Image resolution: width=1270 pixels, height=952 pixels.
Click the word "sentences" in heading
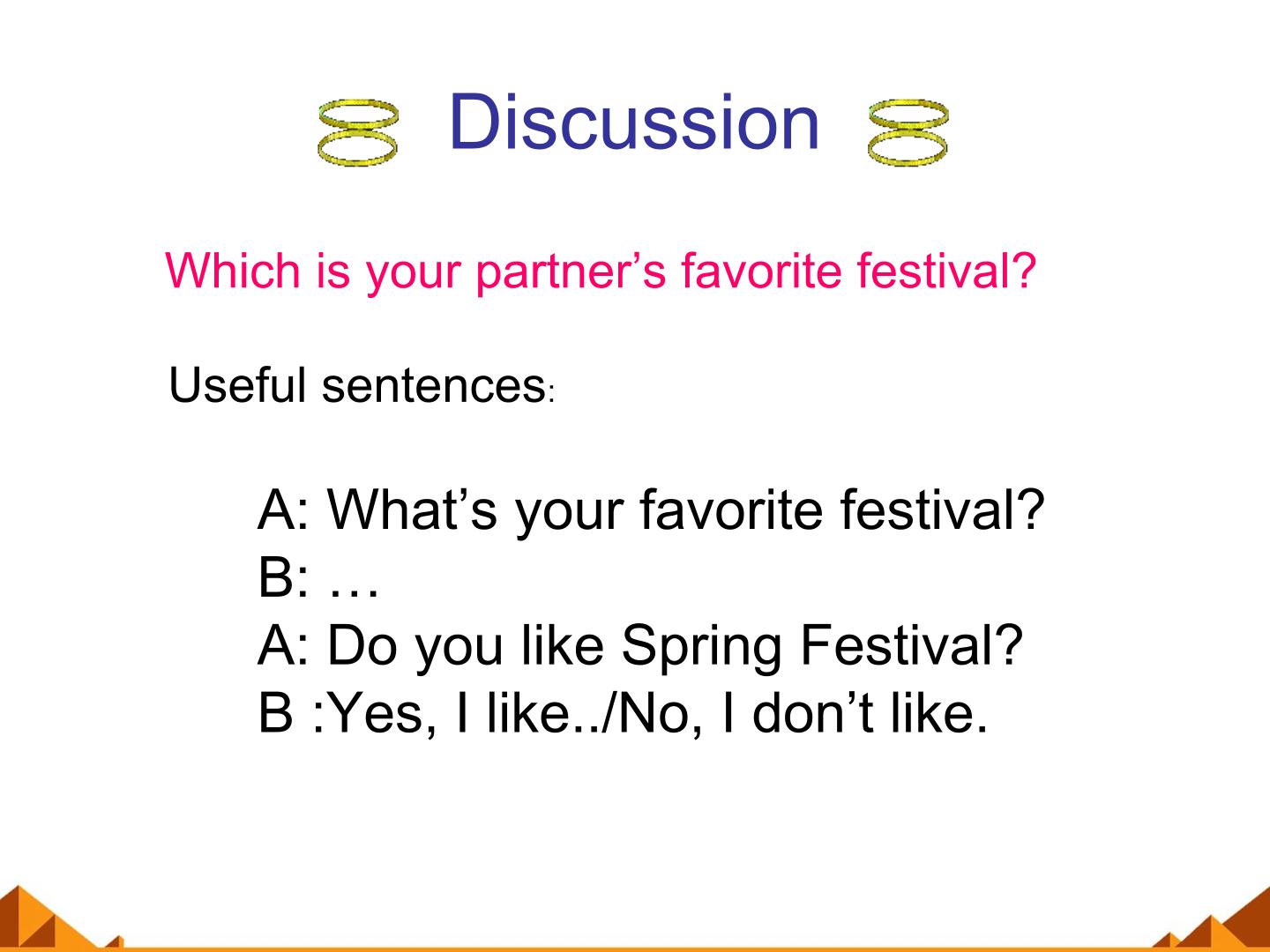point(432,386)
